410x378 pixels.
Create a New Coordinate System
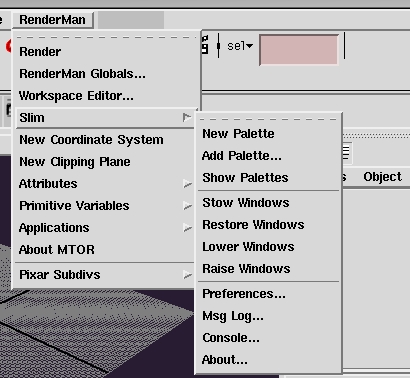pos(105,140)
